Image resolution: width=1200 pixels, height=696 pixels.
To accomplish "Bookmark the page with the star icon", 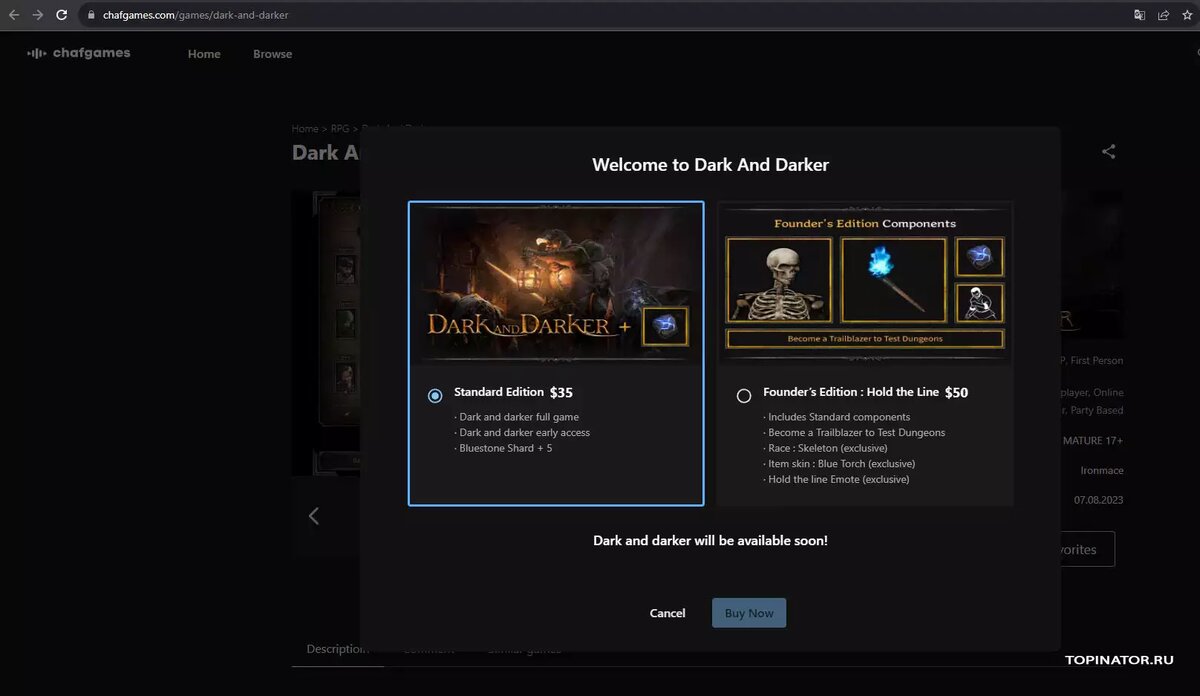I will point(1187,15).
